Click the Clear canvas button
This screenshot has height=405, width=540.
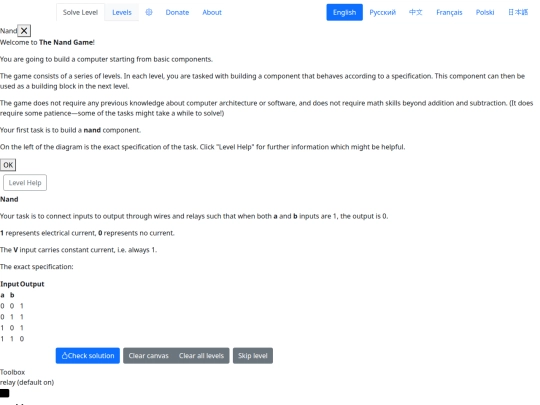(148, 355)
